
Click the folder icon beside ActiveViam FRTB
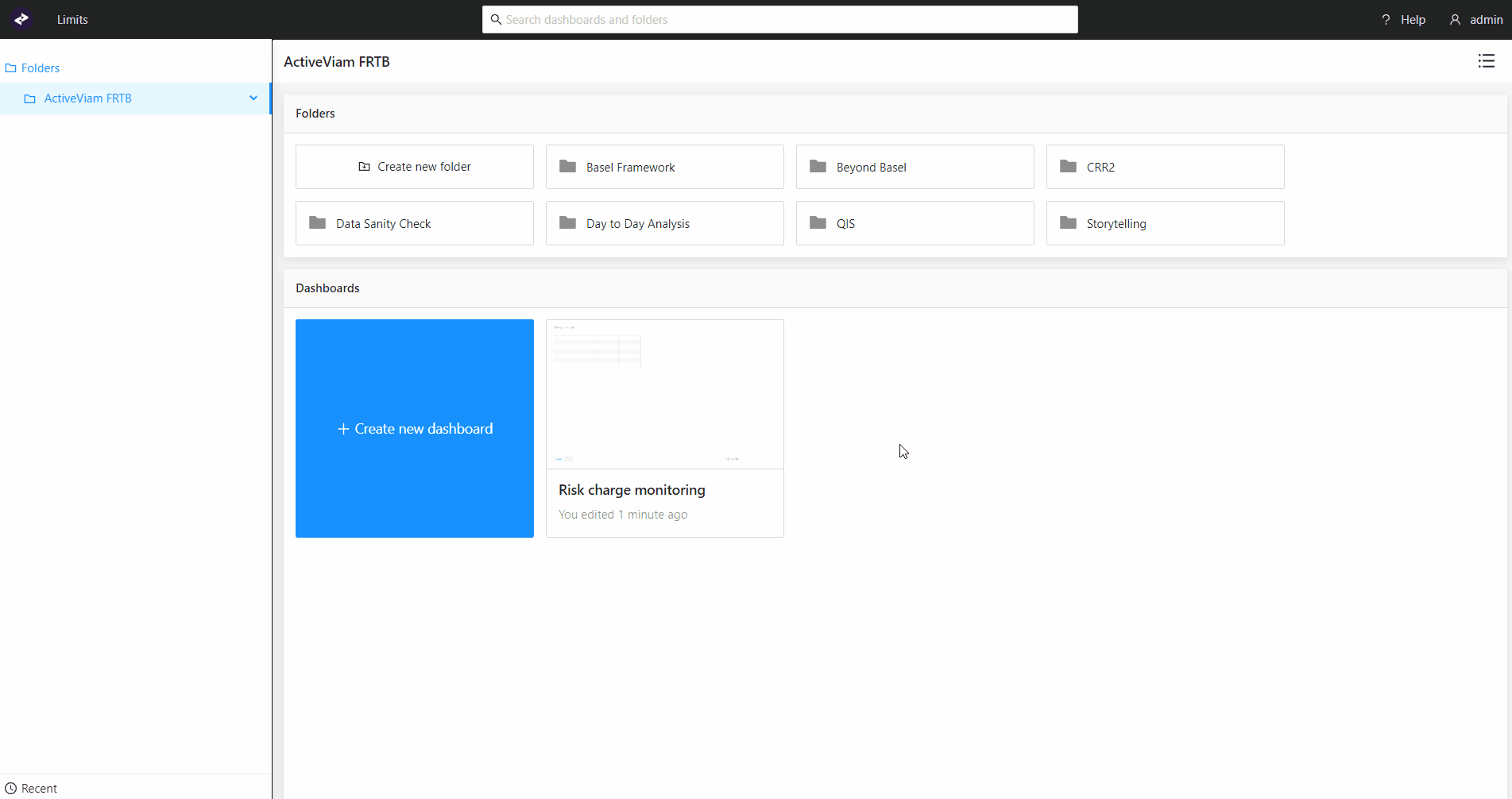(x=30, y=98)
